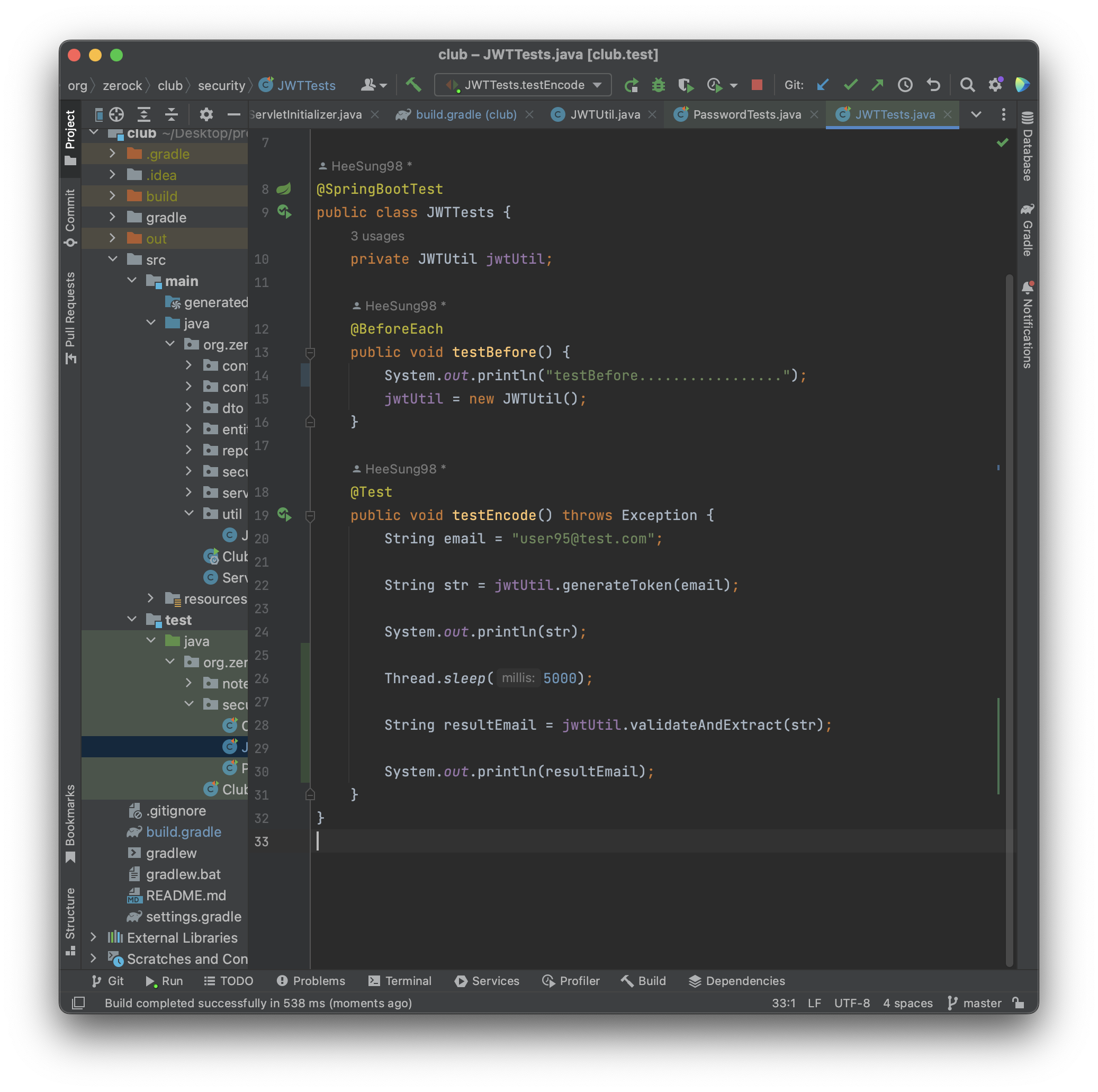
Task: Click the editor tabs three-dot options menu
Action: click(x=1003, y=114)
